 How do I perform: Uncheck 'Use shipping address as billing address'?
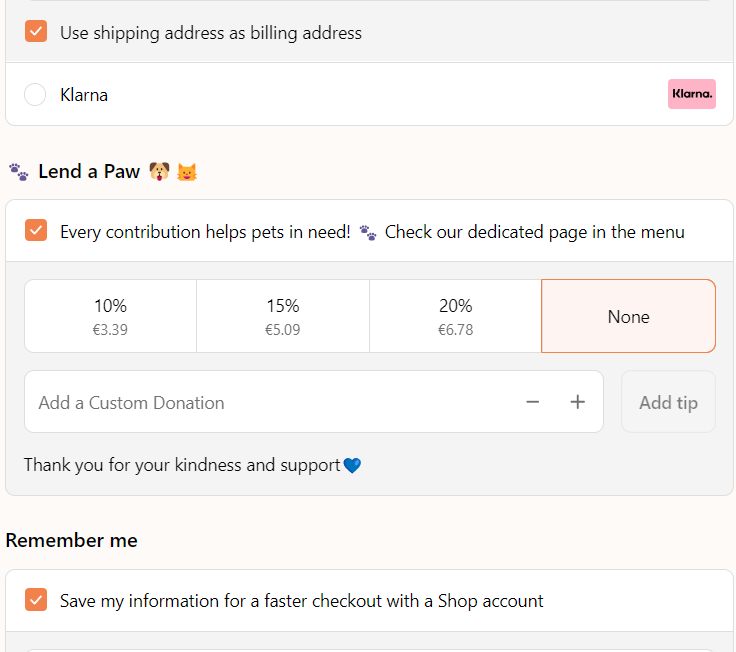[x=36, y=32]
